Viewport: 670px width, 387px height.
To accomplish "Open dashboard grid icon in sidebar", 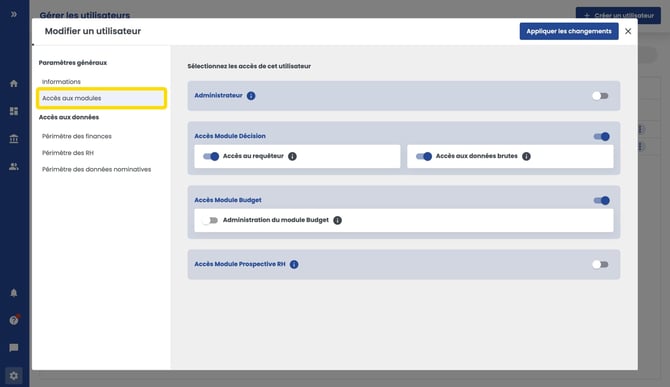I will pyautogui.click(x=14, y=111).
